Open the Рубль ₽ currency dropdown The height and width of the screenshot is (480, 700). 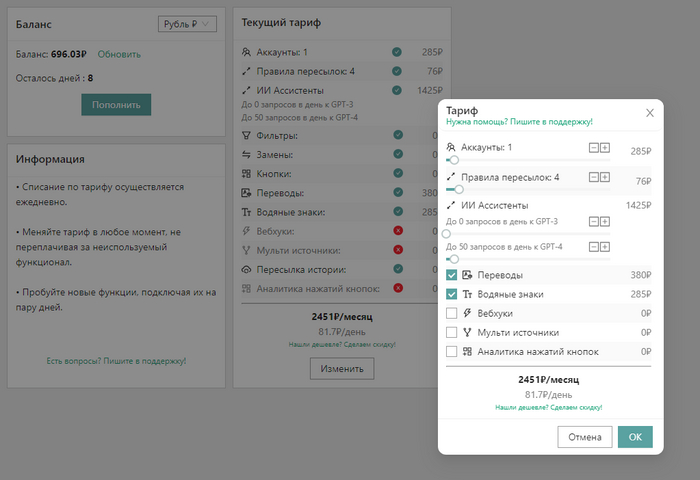click(x=187, y=24)
